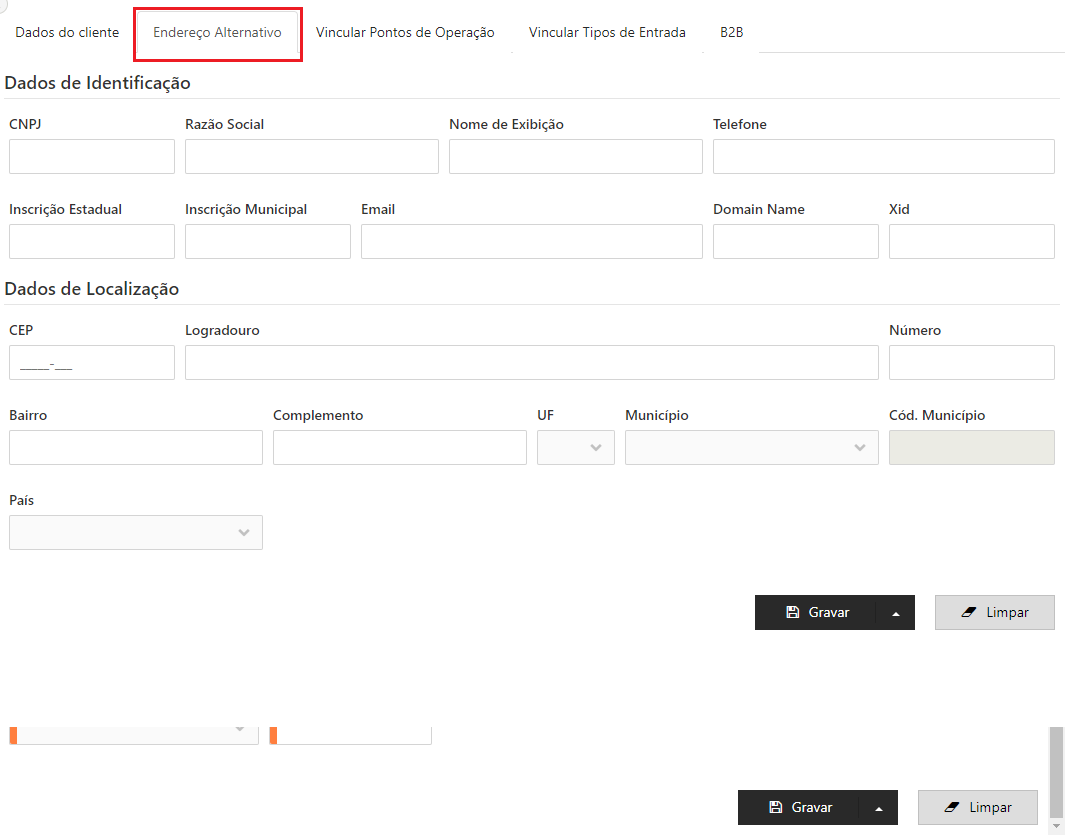Click the Logradouro address field
Image resolution: width=1065 pixels, height=835 pixels.
coord(531,363)
